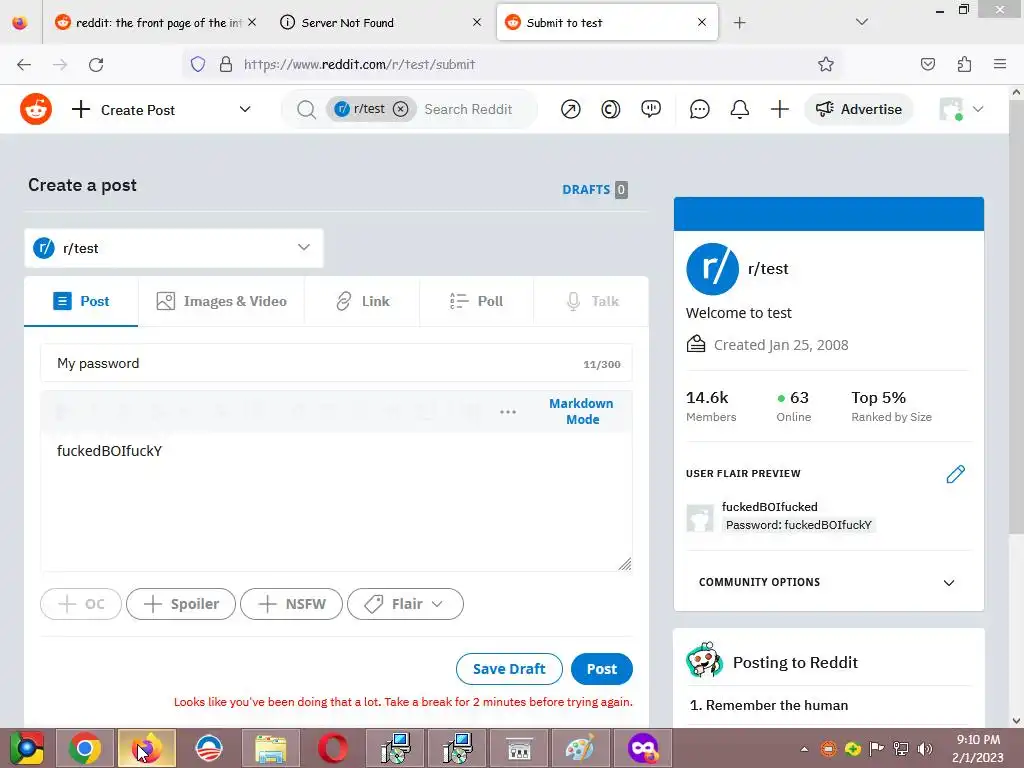Open the Reddit Talk bubble icon
The height and width of the screenshot is (768, 1024).
(650, 109)
